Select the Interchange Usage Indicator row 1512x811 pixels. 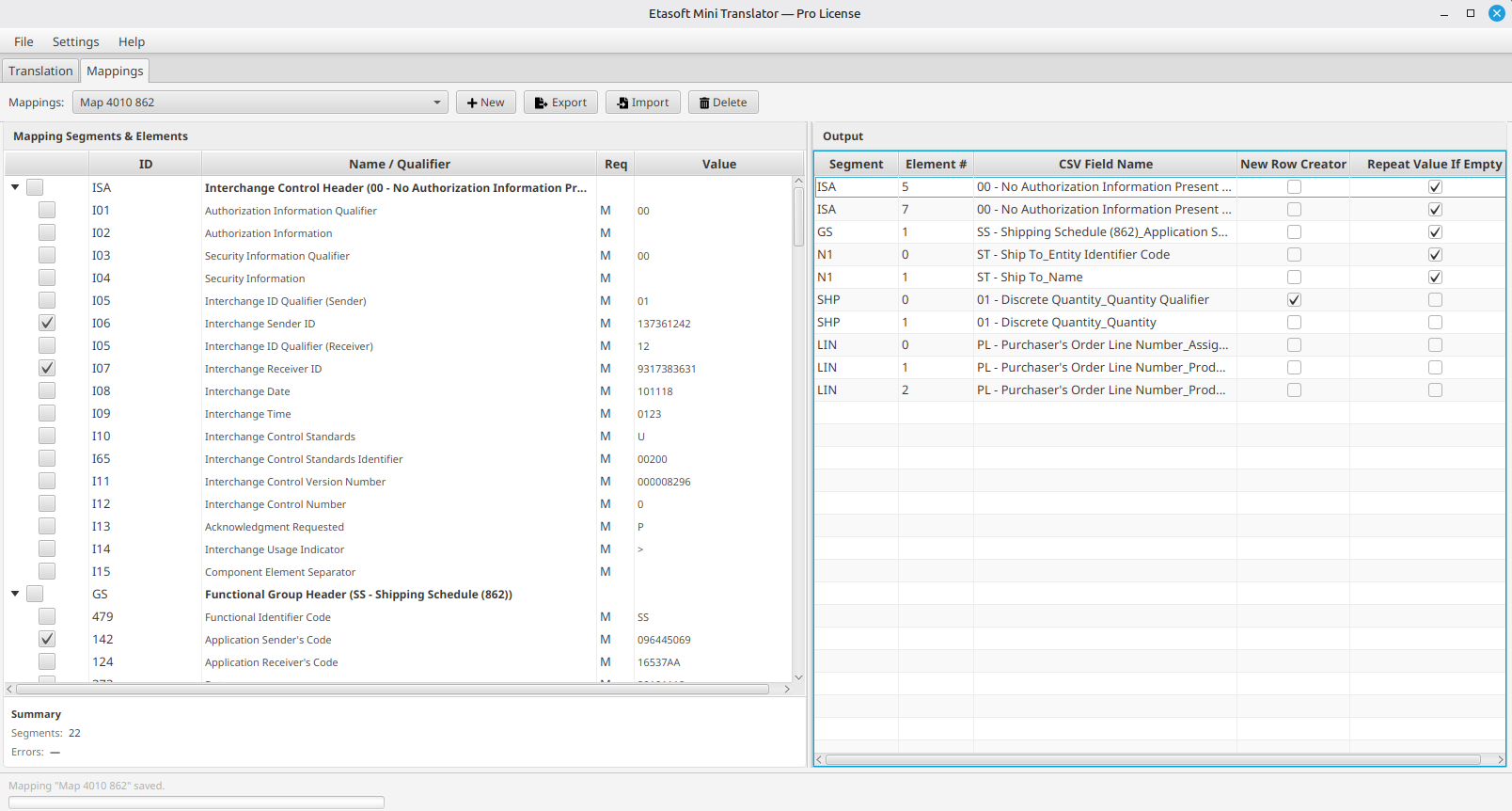click(399, 549)
